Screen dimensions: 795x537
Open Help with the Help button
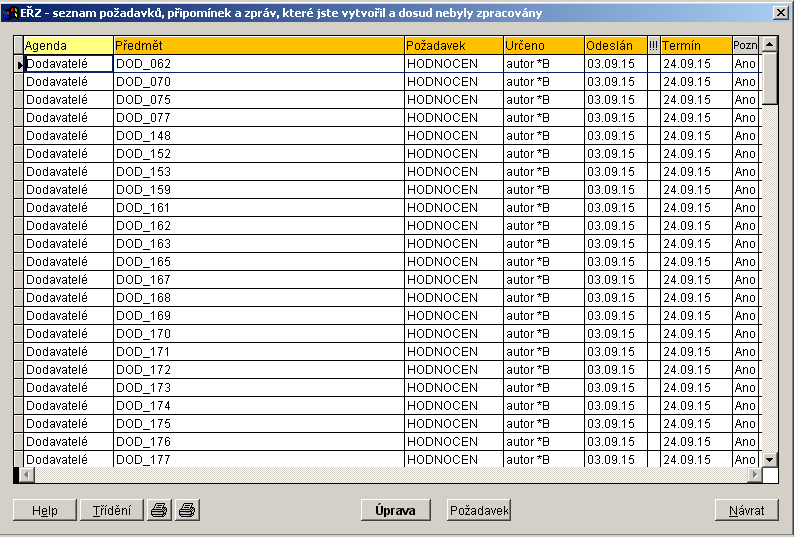[x=44, y=510]
